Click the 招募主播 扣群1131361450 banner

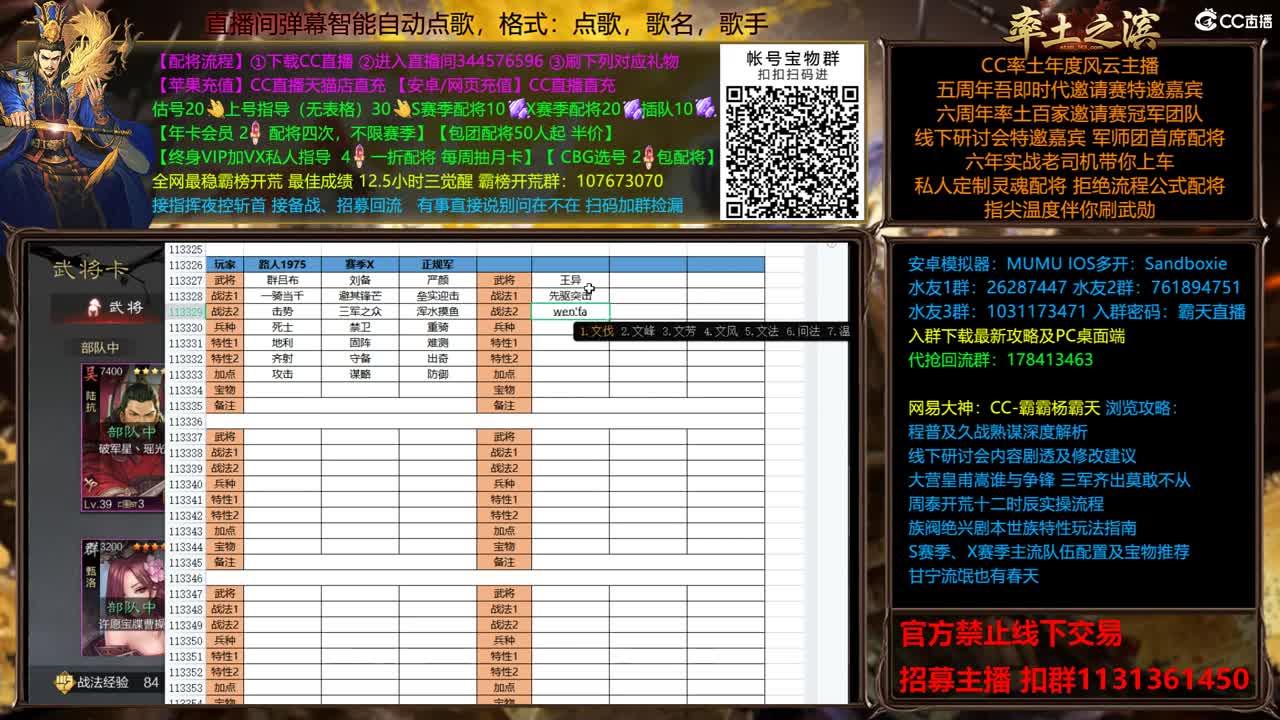click(x=1074, y=680)
